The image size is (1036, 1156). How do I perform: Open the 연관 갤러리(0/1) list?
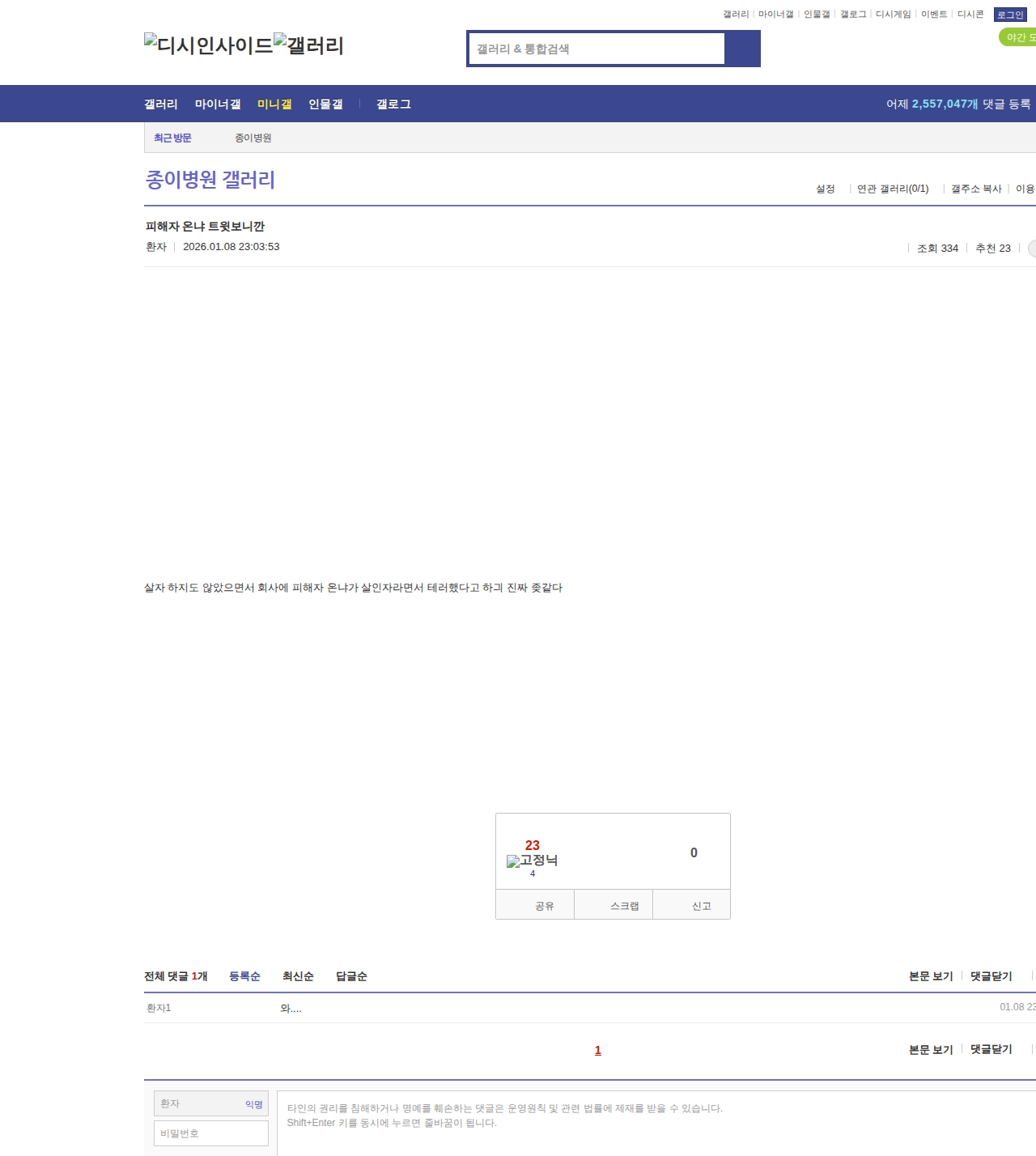tap(892, 189)
